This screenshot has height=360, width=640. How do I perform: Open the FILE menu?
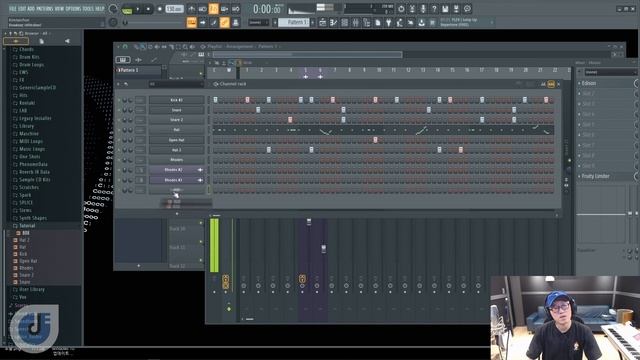click(12, 8)
